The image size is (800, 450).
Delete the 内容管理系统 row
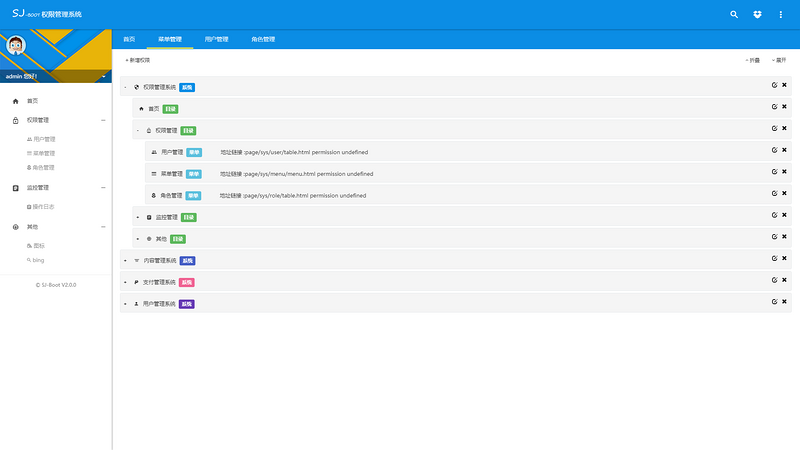pyautogui.click(x=784, y=259)
